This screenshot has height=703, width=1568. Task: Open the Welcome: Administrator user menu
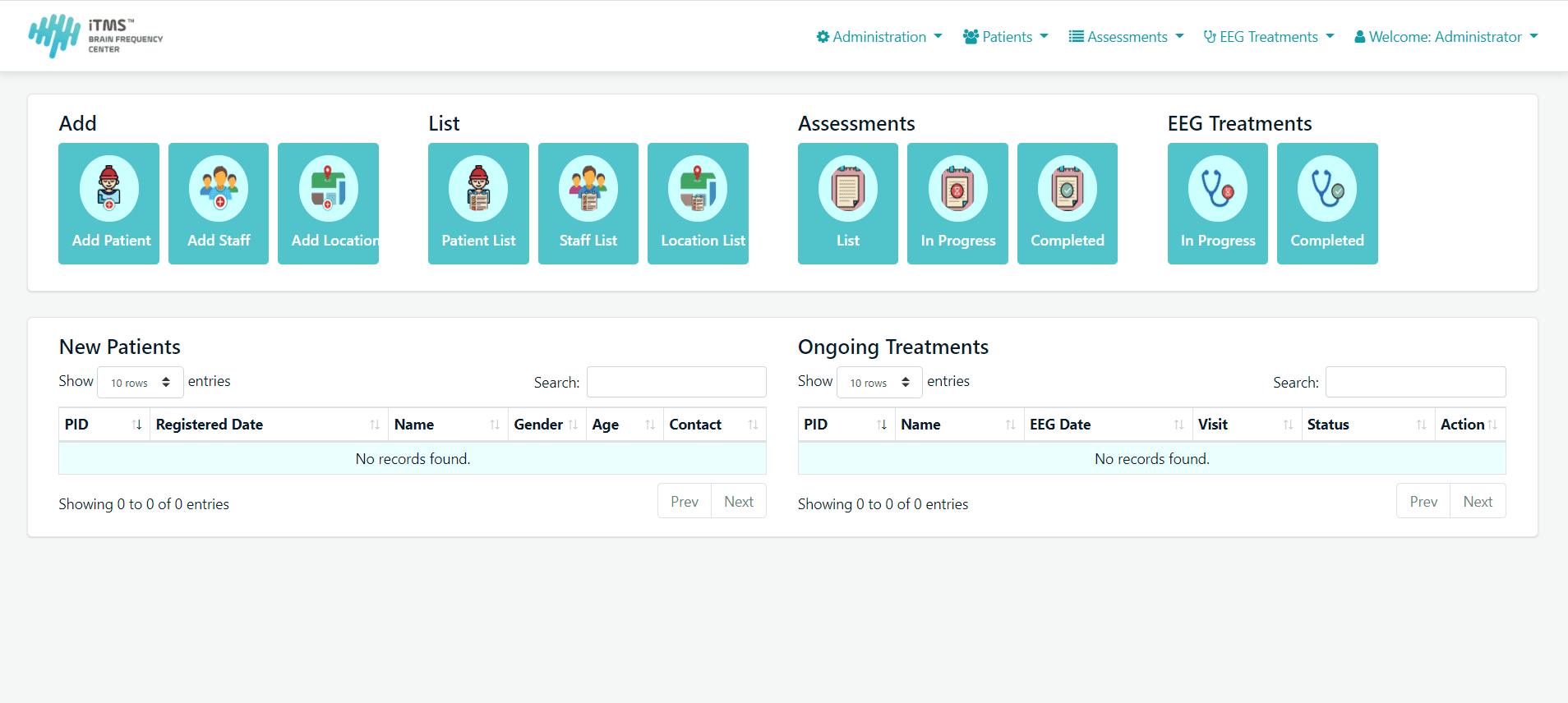[x=1446, y=37]
